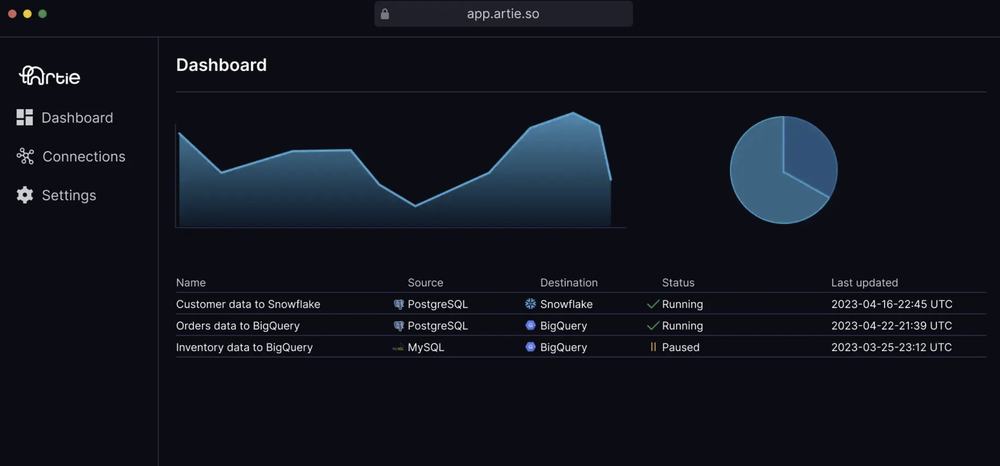Click timestamp 2023-04-22-21:39 UTC
Screen dimensions: 1000x466
[x=892, y=326]
